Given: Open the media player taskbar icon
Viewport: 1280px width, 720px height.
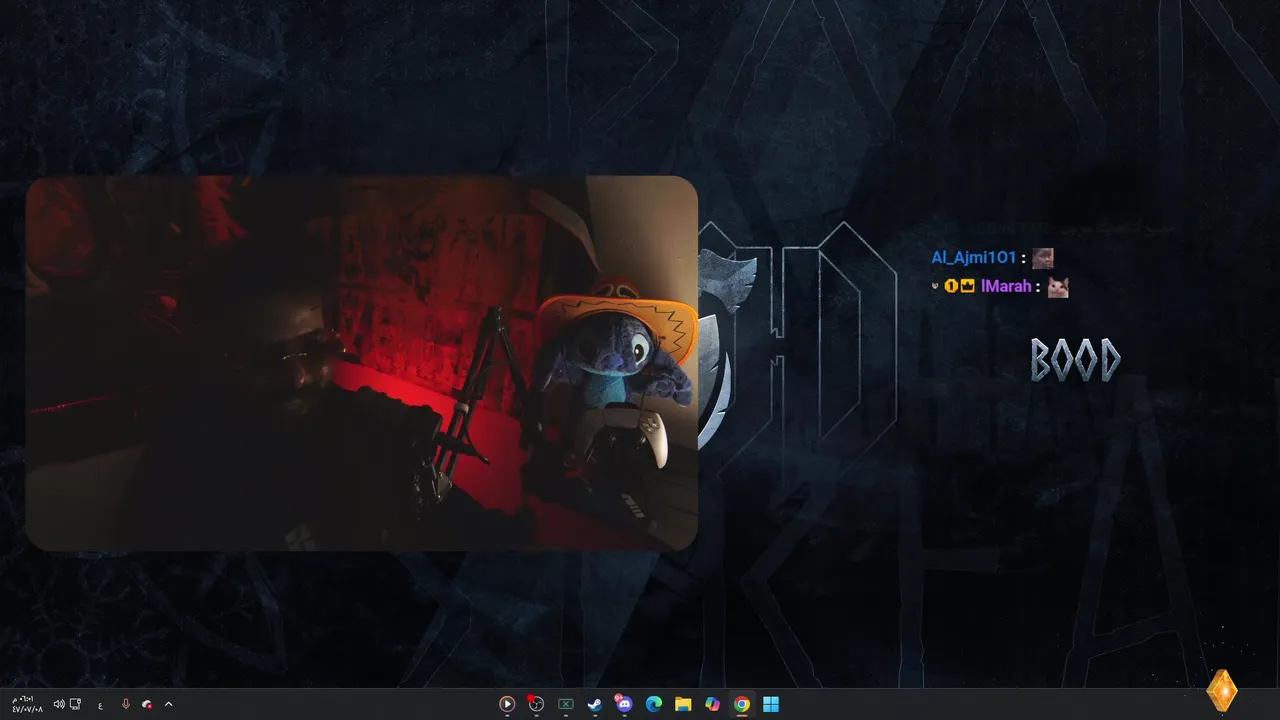Looking at the screenshot, I should click(x=507, y=704).
